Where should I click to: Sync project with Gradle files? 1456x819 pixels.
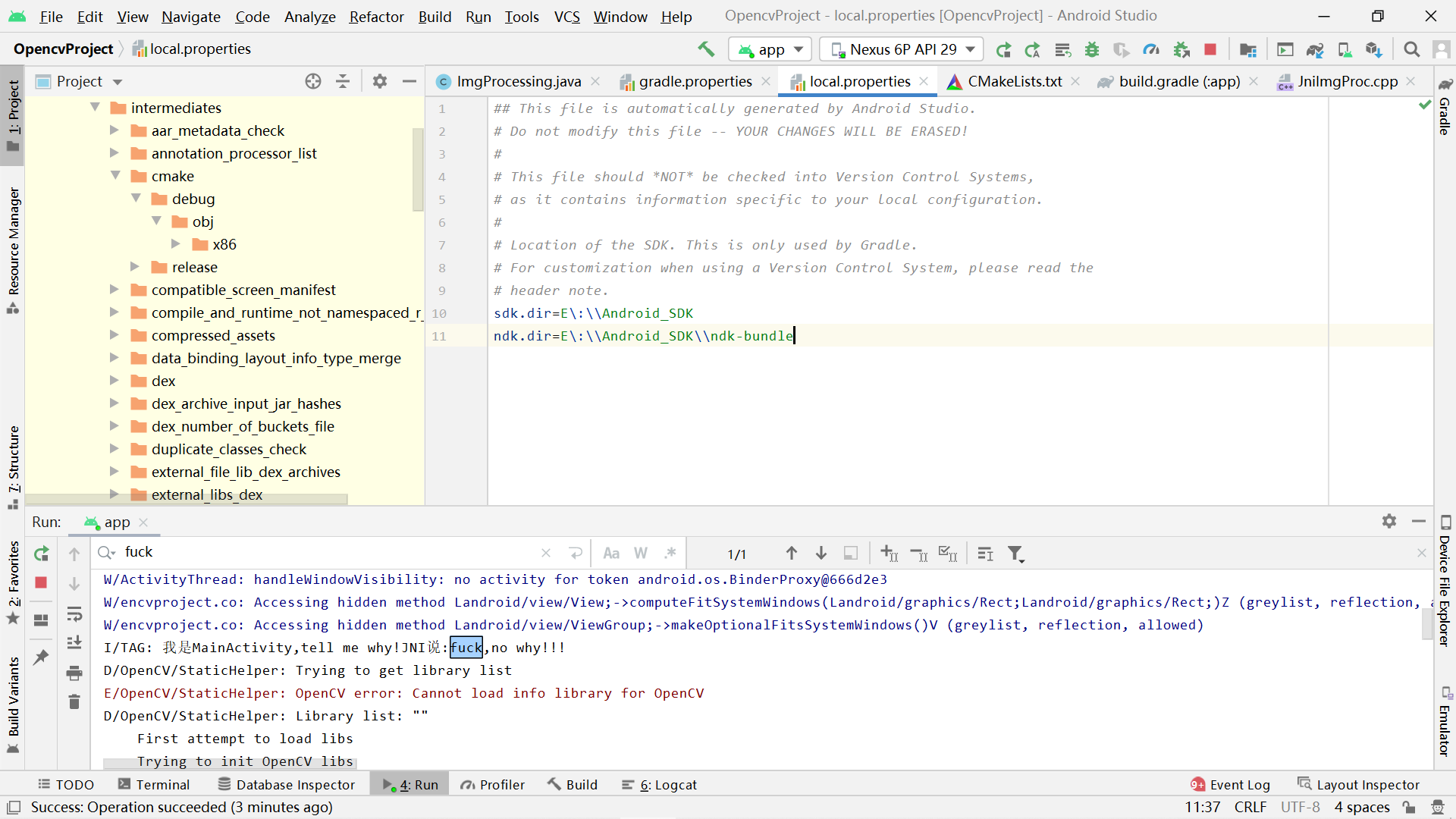(1314, 49)
